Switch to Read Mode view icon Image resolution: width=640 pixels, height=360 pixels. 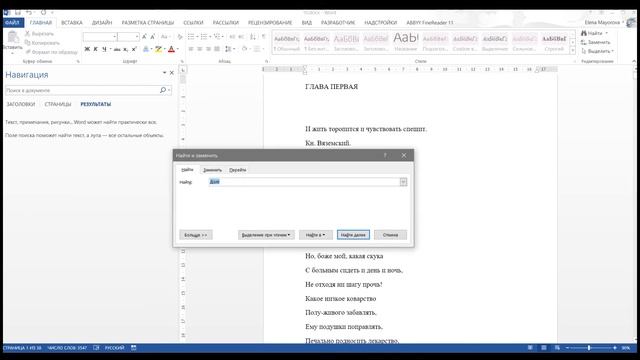click(530, 348)
